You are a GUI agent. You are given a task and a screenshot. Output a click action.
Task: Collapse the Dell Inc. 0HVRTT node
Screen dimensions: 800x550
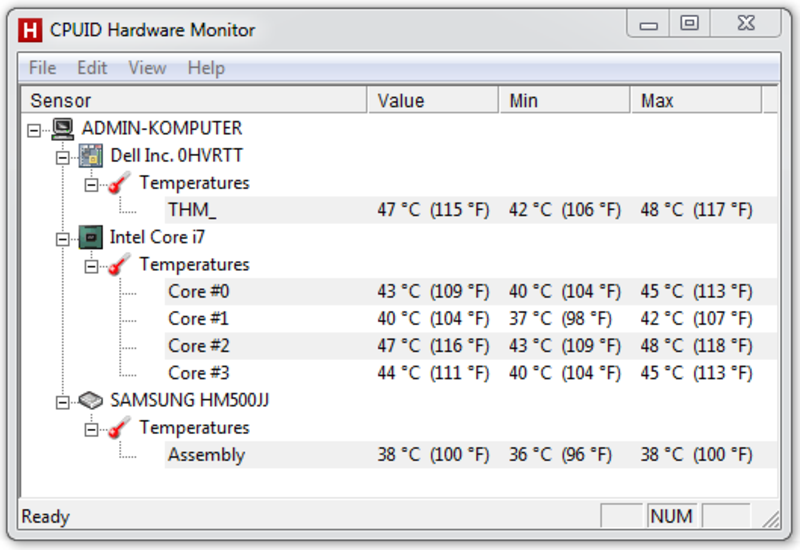62,158
